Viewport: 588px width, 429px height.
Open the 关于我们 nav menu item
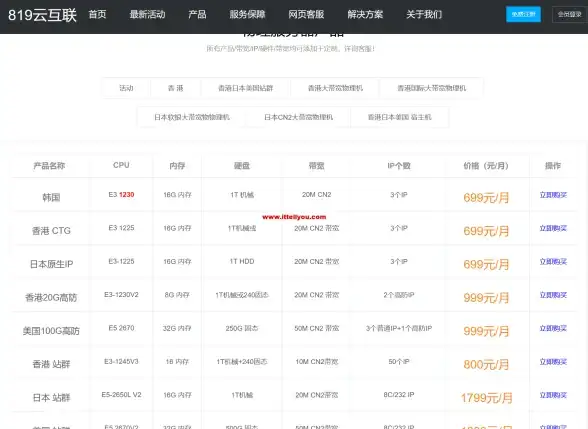coord(424,15)
